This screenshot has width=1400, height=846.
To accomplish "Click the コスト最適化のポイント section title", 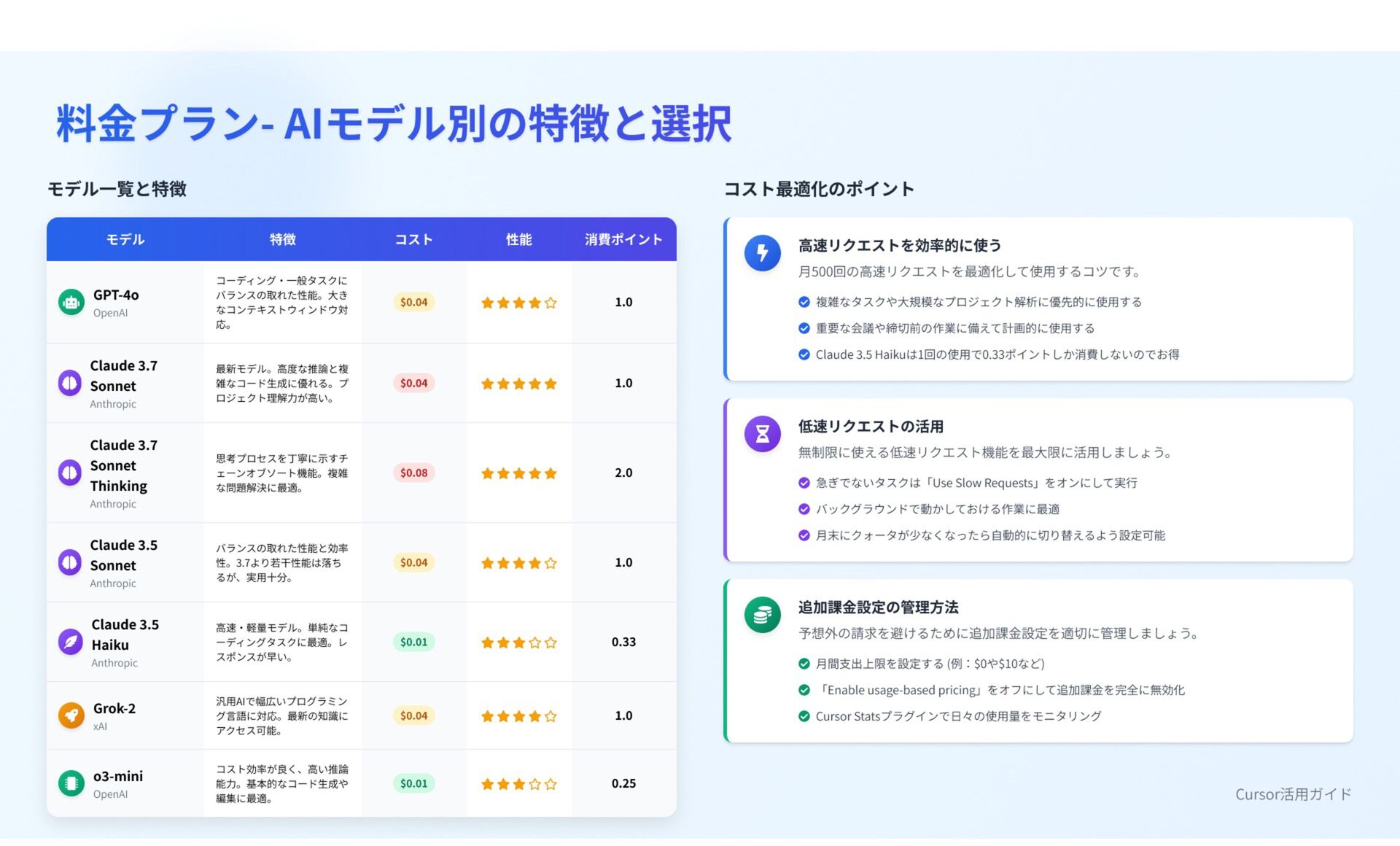I will point(819,189).
